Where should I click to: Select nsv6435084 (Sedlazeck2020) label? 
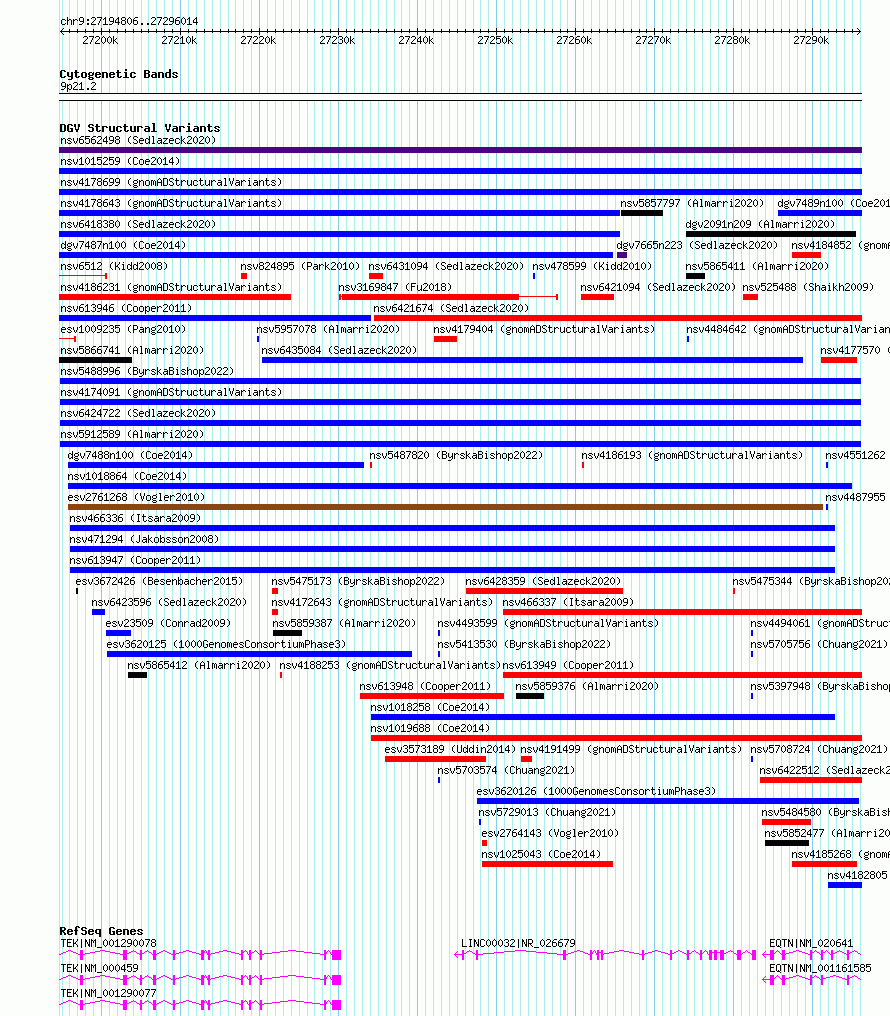click(x=339, y=351)
